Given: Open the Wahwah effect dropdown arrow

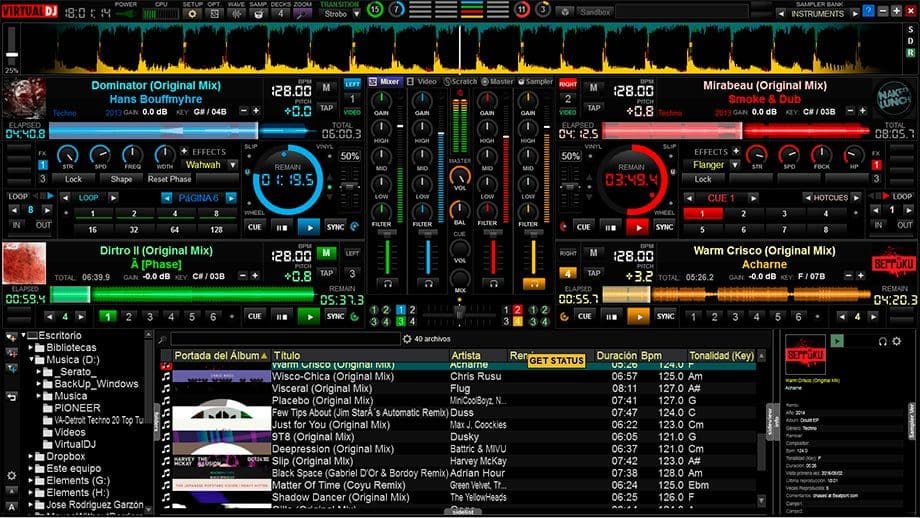Looking at the screenshot, I should tap(232, 165).
